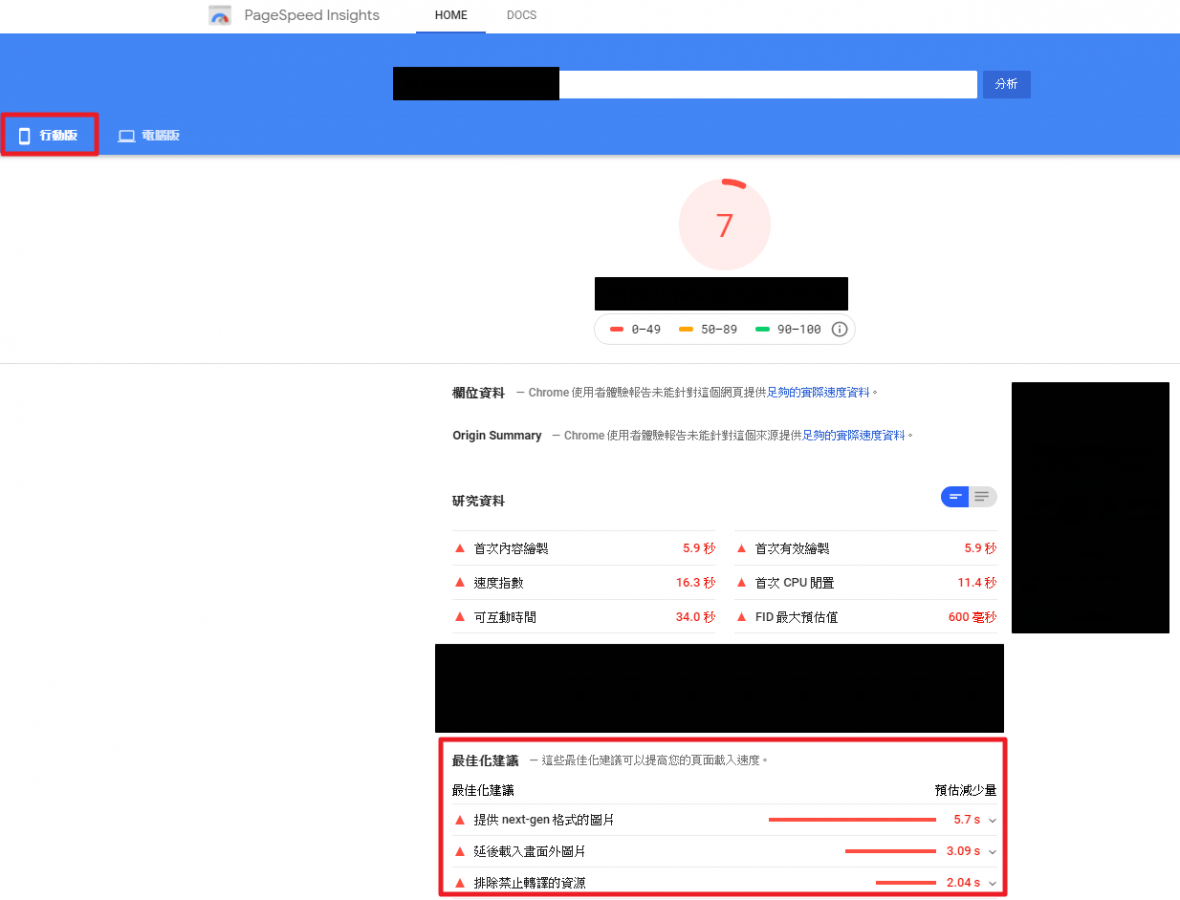The height and width of the screenshot is (900, 1180).
Task: Click the warning triangle beside 提供 next-gen 格式的圖片
Action: [x=460, y=819]
